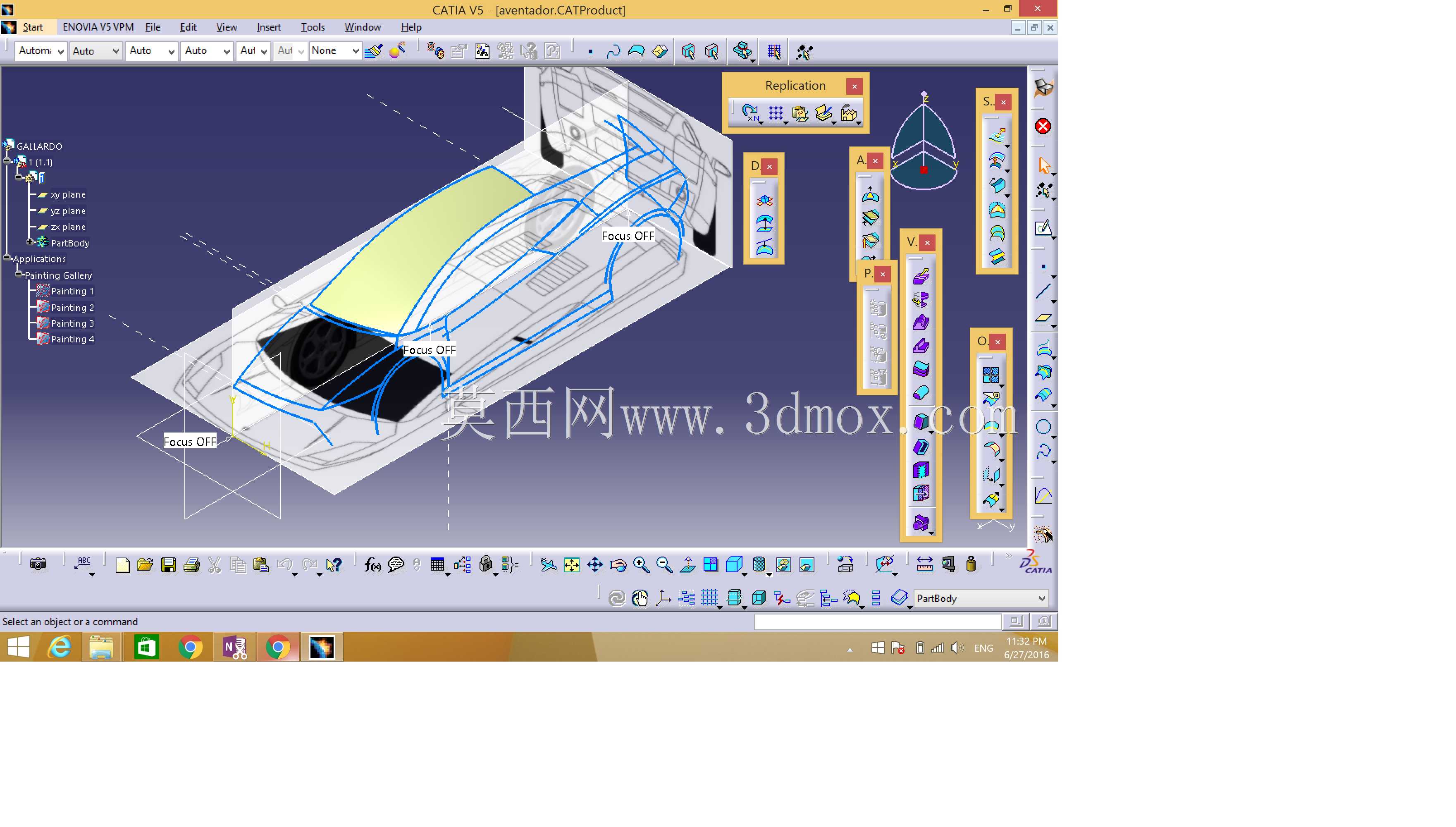The image size is (1456, 827).
Task: Click Rectangular Pattern in Replication toolbar
Action: [x=776, y=113]
